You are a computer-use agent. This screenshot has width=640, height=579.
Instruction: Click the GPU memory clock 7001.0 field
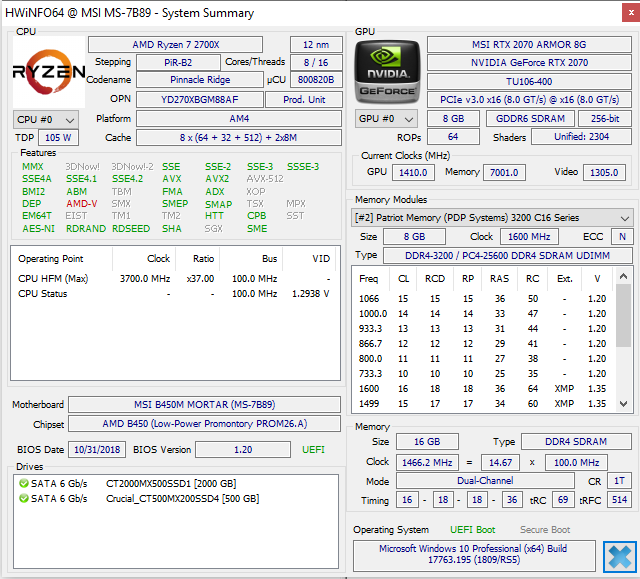click(504, 172)
